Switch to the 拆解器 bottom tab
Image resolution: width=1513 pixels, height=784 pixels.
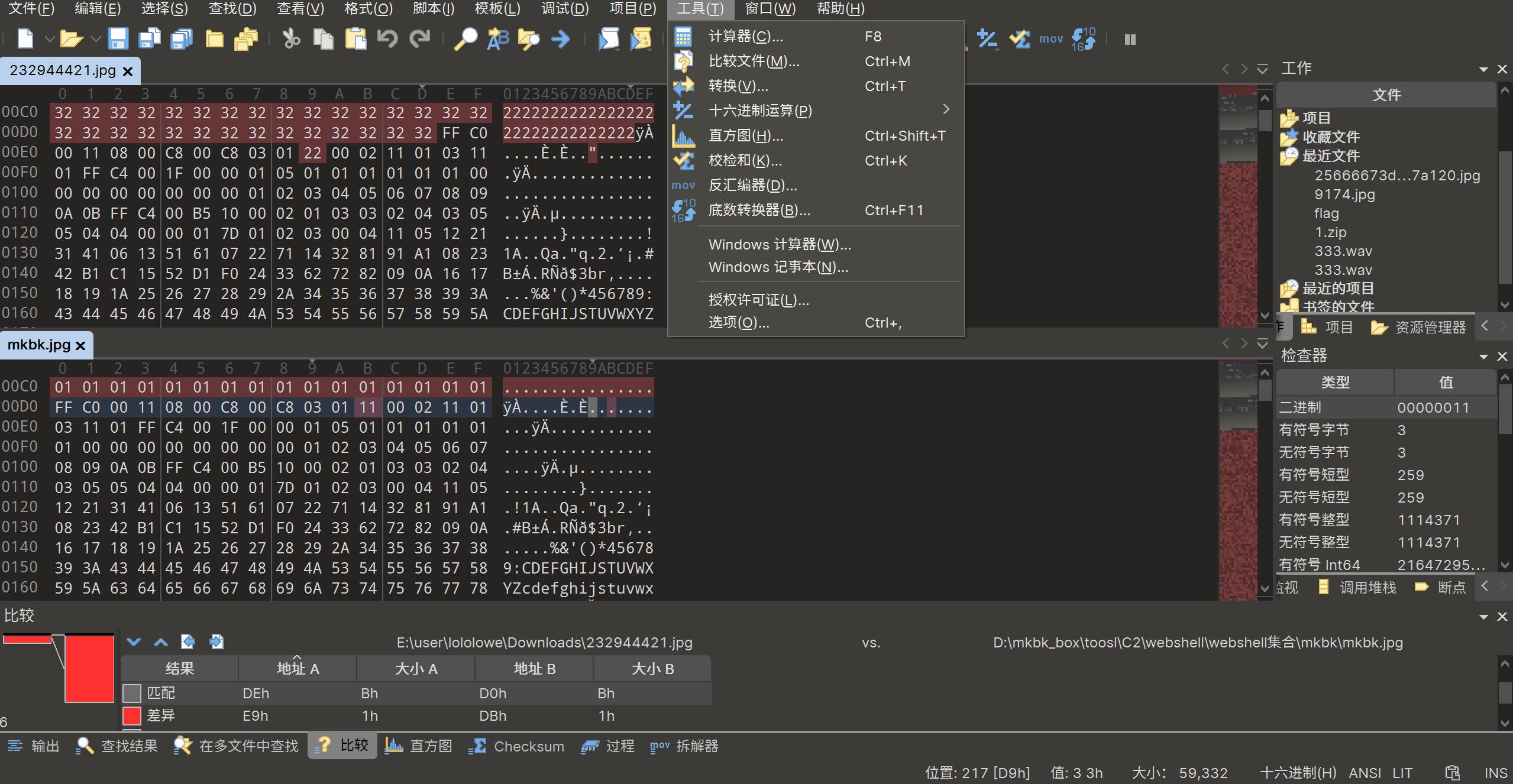point(684,746)
